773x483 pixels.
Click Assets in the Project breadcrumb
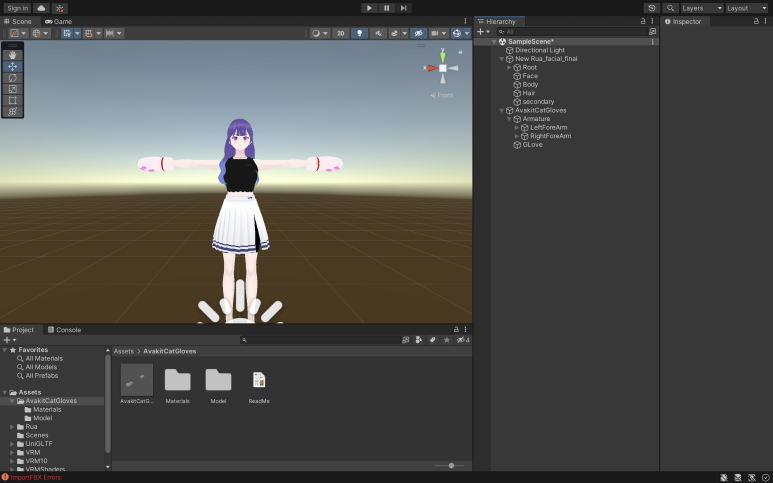coord(124,351)
